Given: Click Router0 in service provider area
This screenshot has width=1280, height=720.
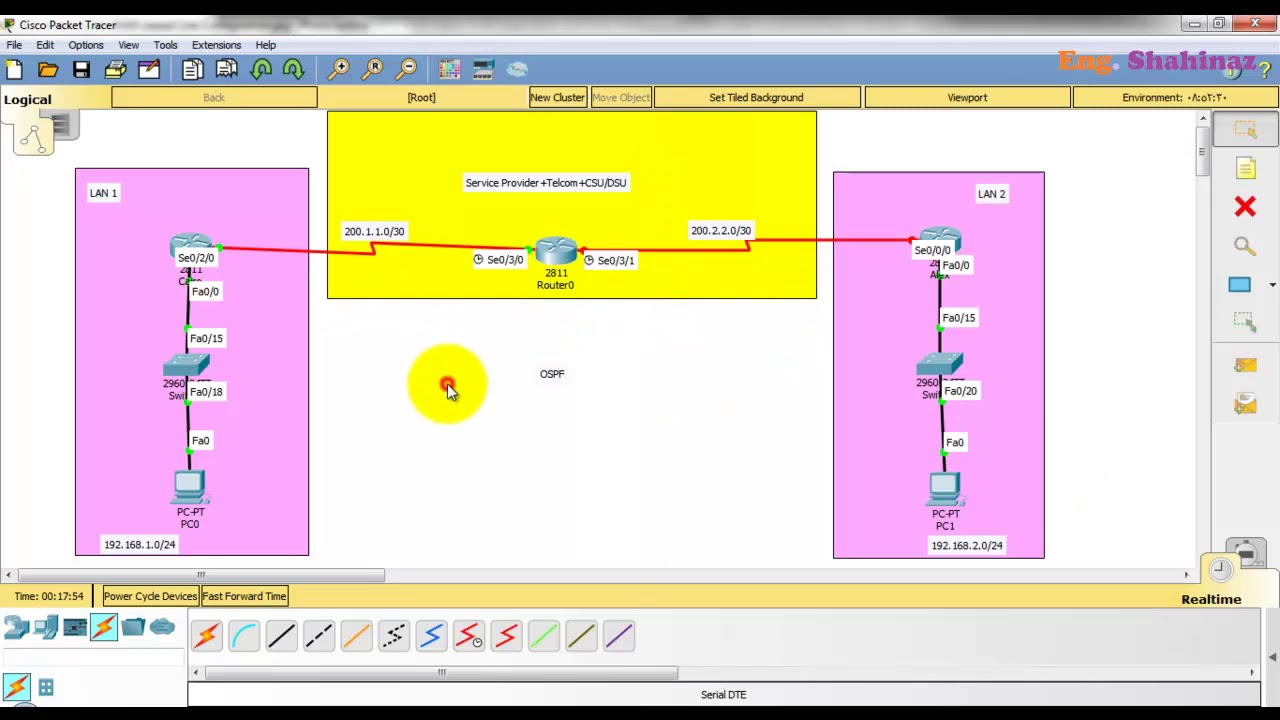Looking at the screenshot, I should pyautogui.click(x=556, y=252).
